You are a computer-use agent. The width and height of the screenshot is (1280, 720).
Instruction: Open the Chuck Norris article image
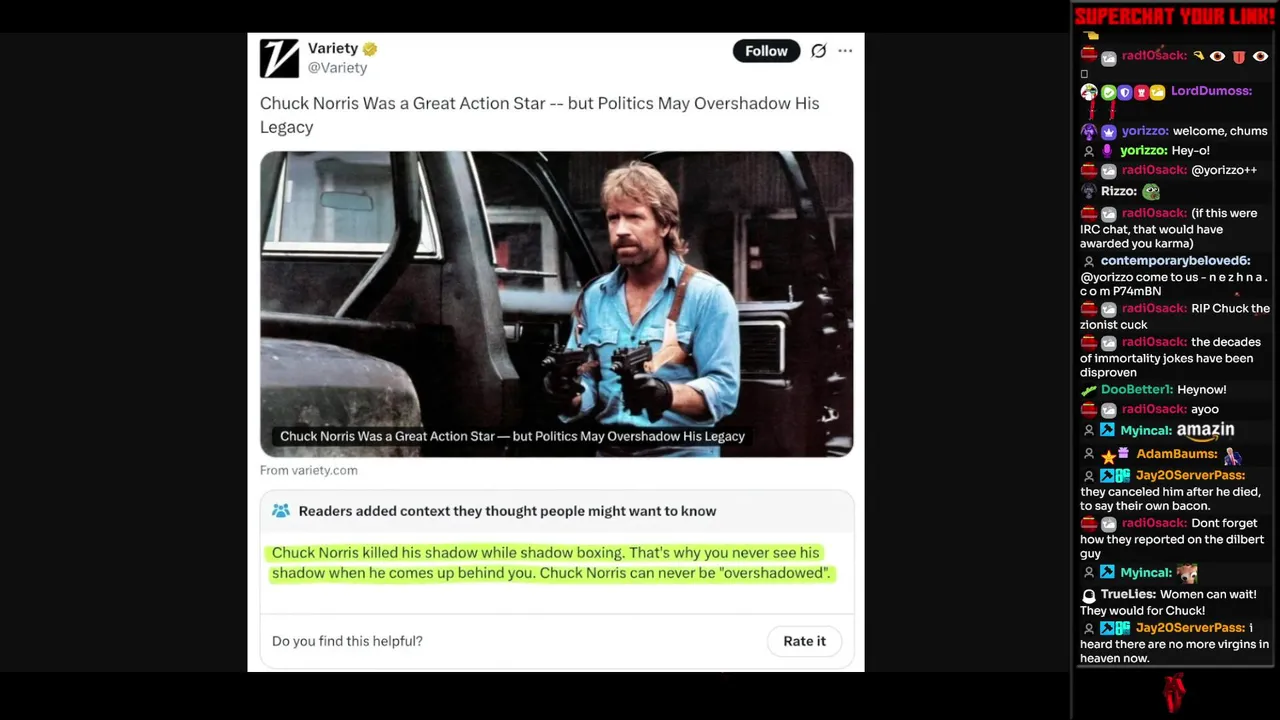[556, 304]
